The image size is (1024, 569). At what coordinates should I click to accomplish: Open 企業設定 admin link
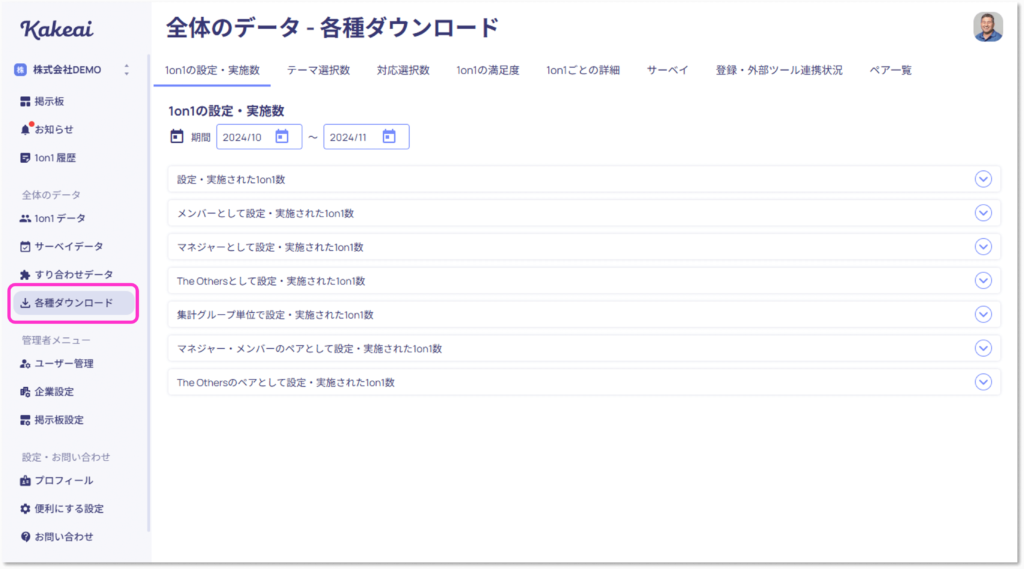pos(54,391)
